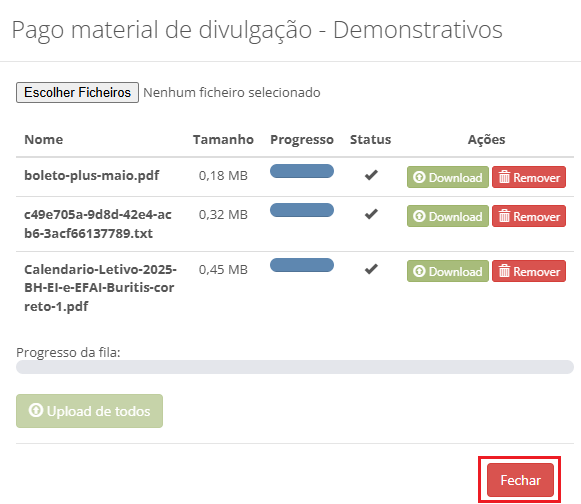Remove the Calendario-Letivo-2025 PDF

point(529,271)
